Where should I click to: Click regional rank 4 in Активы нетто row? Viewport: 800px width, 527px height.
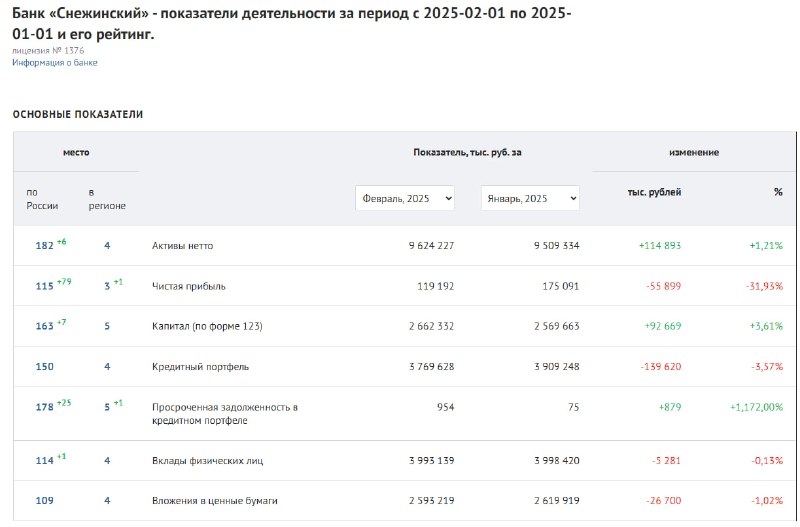click(107, 245)
